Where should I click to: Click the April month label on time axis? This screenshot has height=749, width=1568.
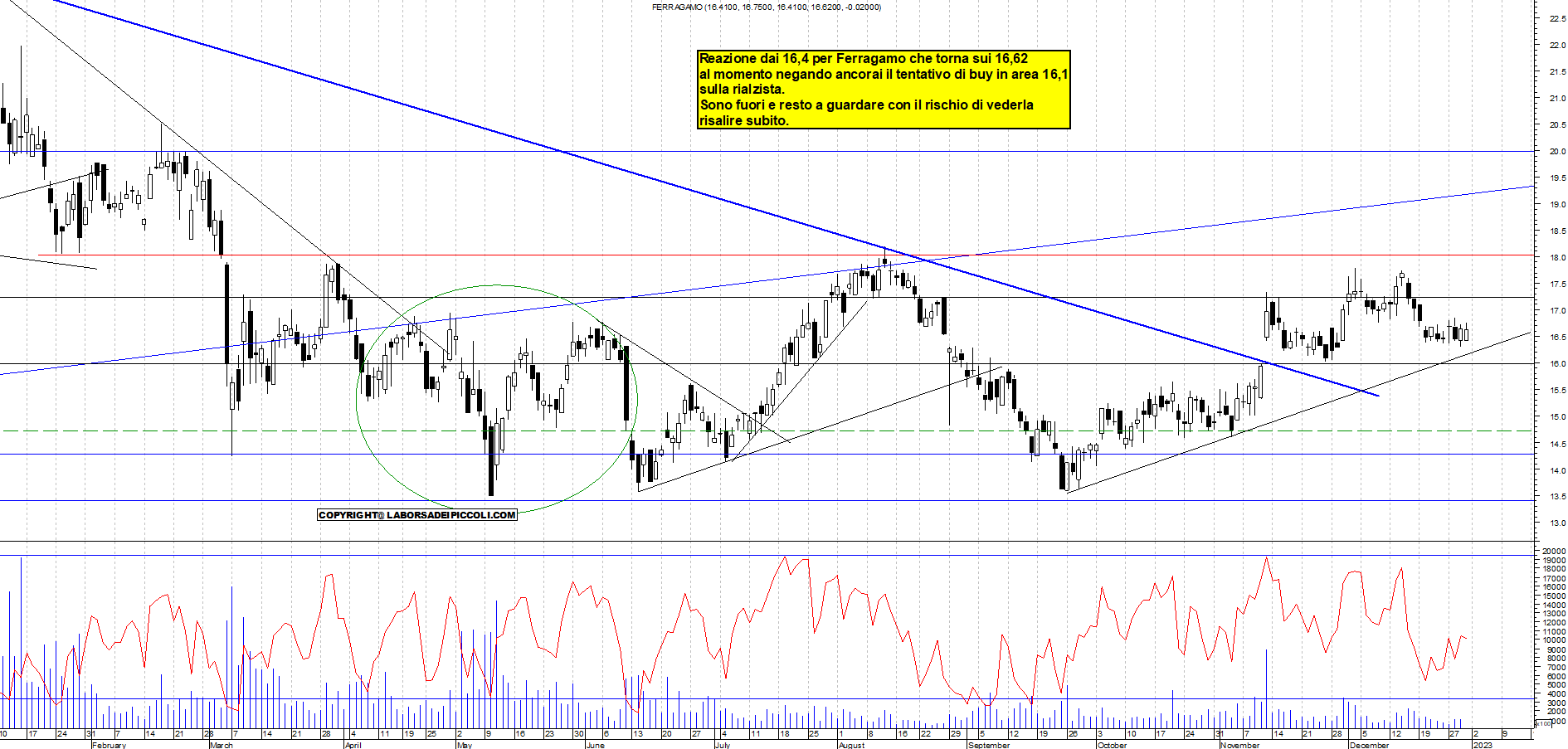[x=353, y=745]
